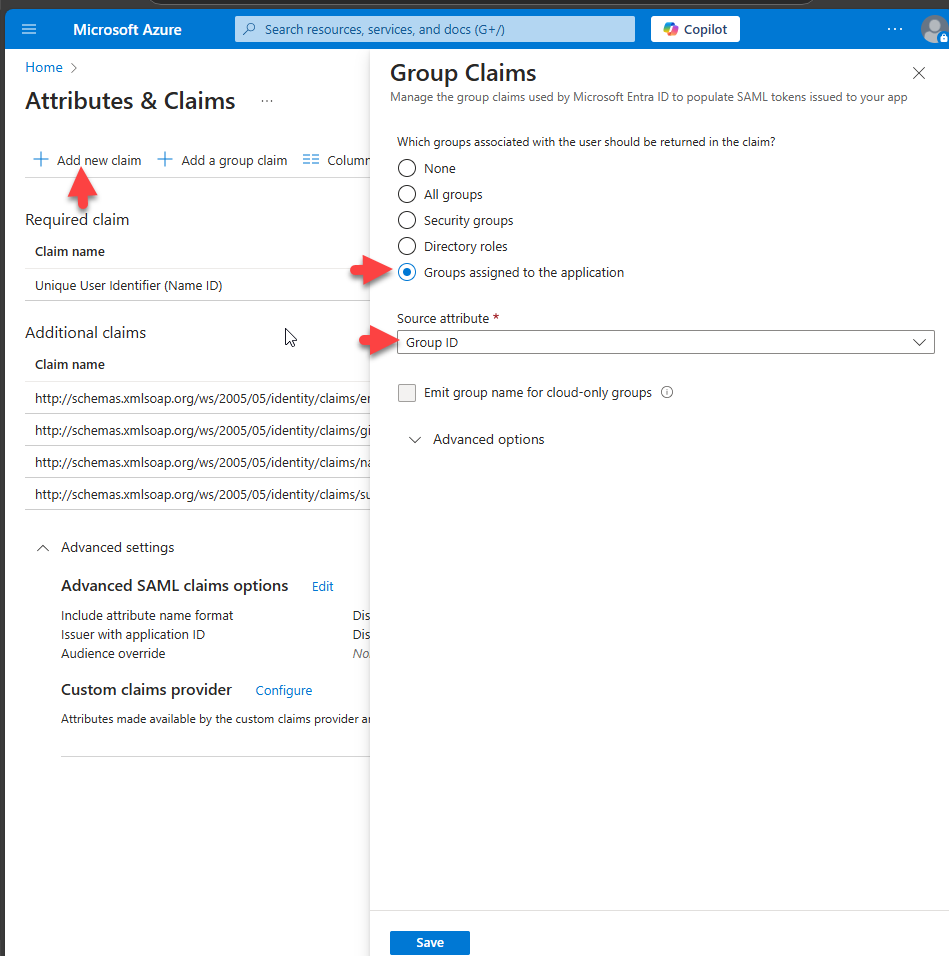This screenshot has height=956, width=949.
Task: Click Add a group claim
Action: [x=222, y=160]
